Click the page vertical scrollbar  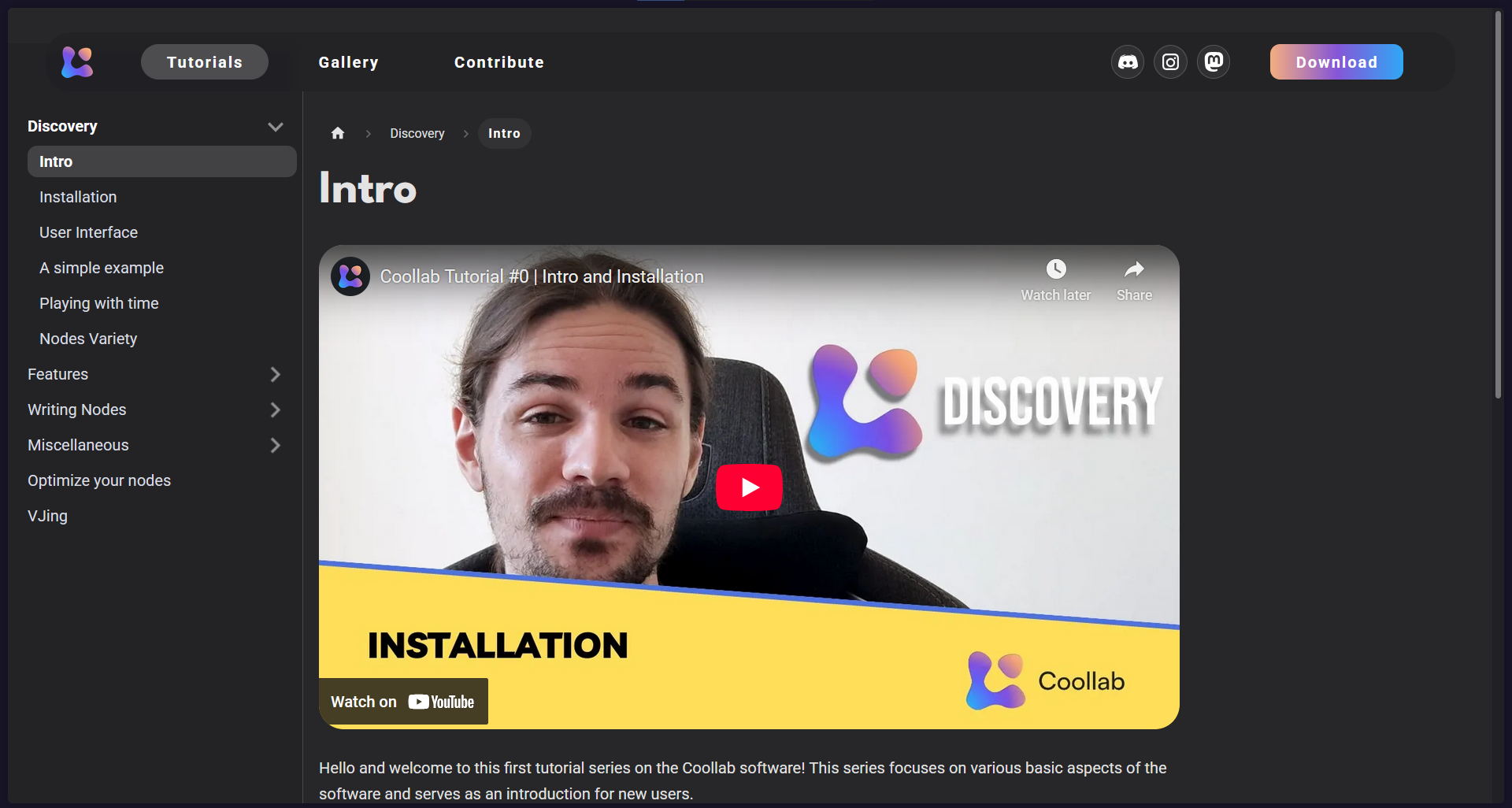(1498, 205)
